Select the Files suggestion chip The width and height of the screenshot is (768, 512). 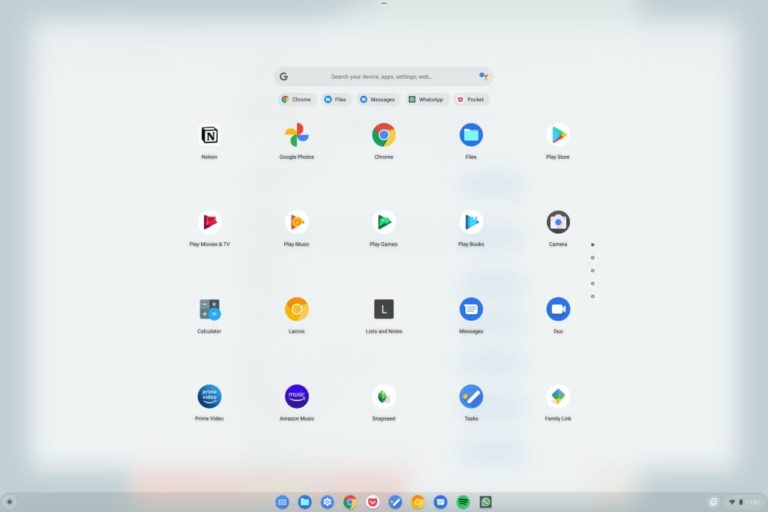pyautogui.click(x=336, y=99)
